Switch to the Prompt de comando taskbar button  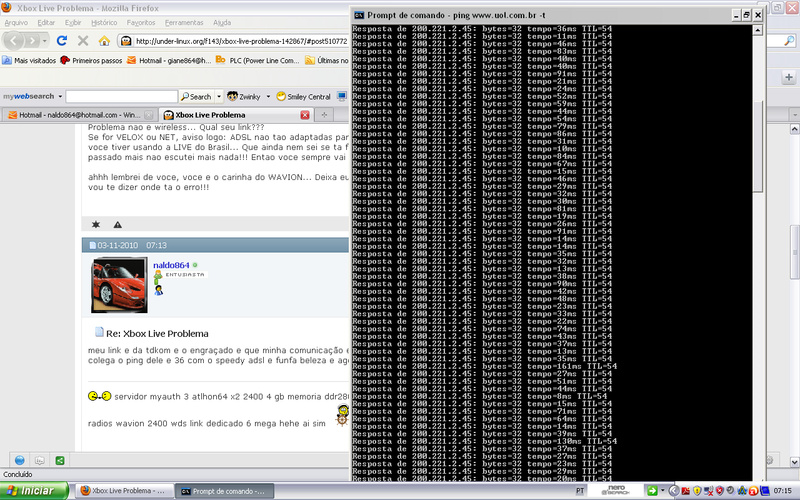tap(224, 491)
